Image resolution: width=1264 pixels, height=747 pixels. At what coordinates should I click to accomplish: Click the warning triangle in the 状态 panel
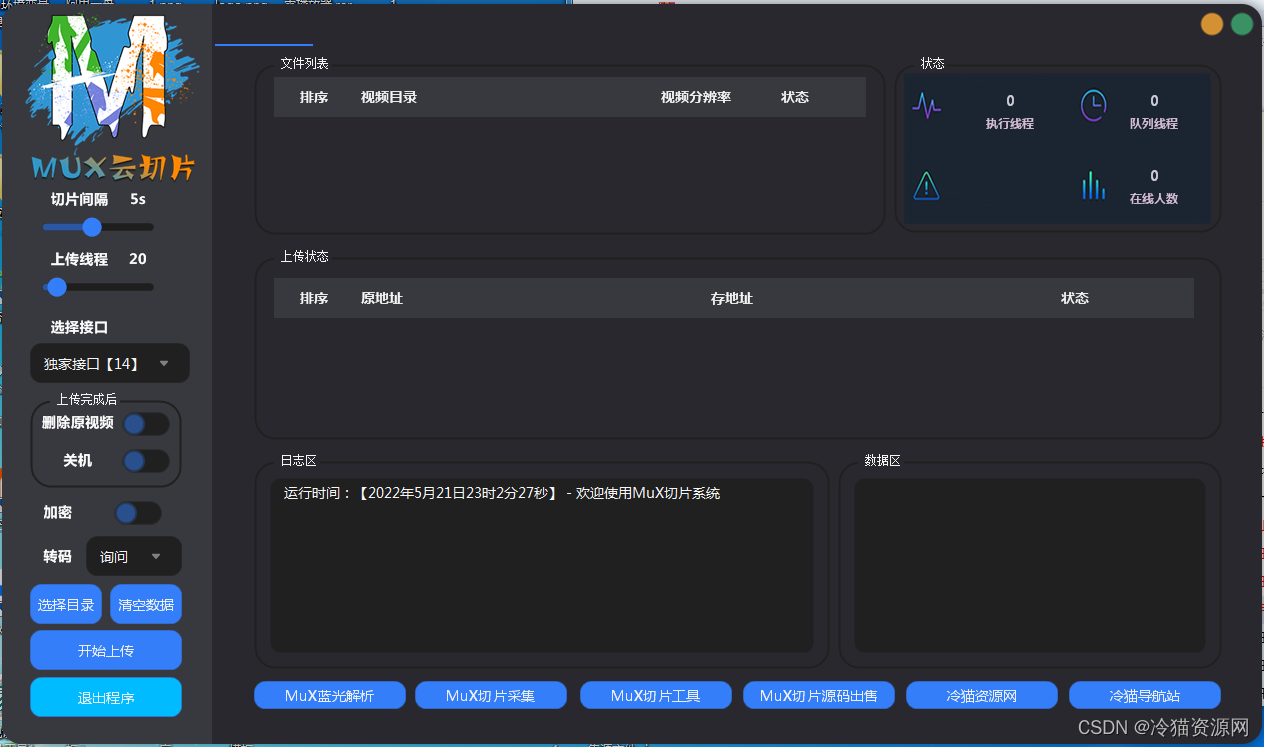coord(926,186)
